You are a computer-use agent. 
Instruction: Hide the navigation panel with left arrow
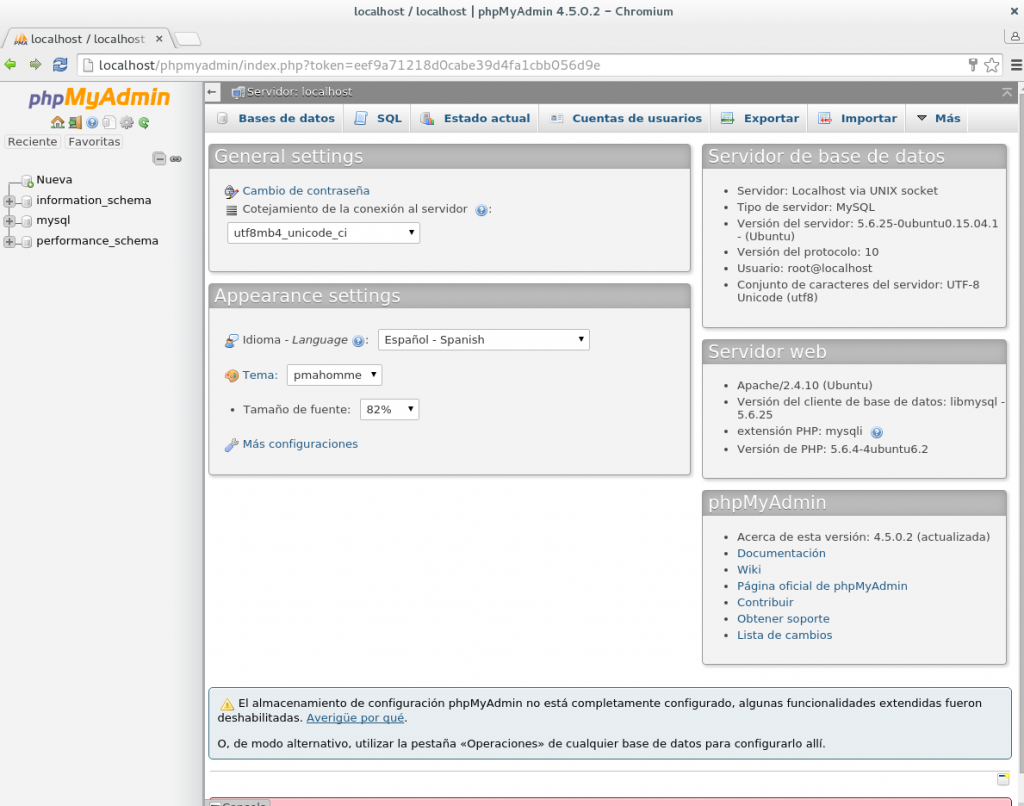coord(211,91)
